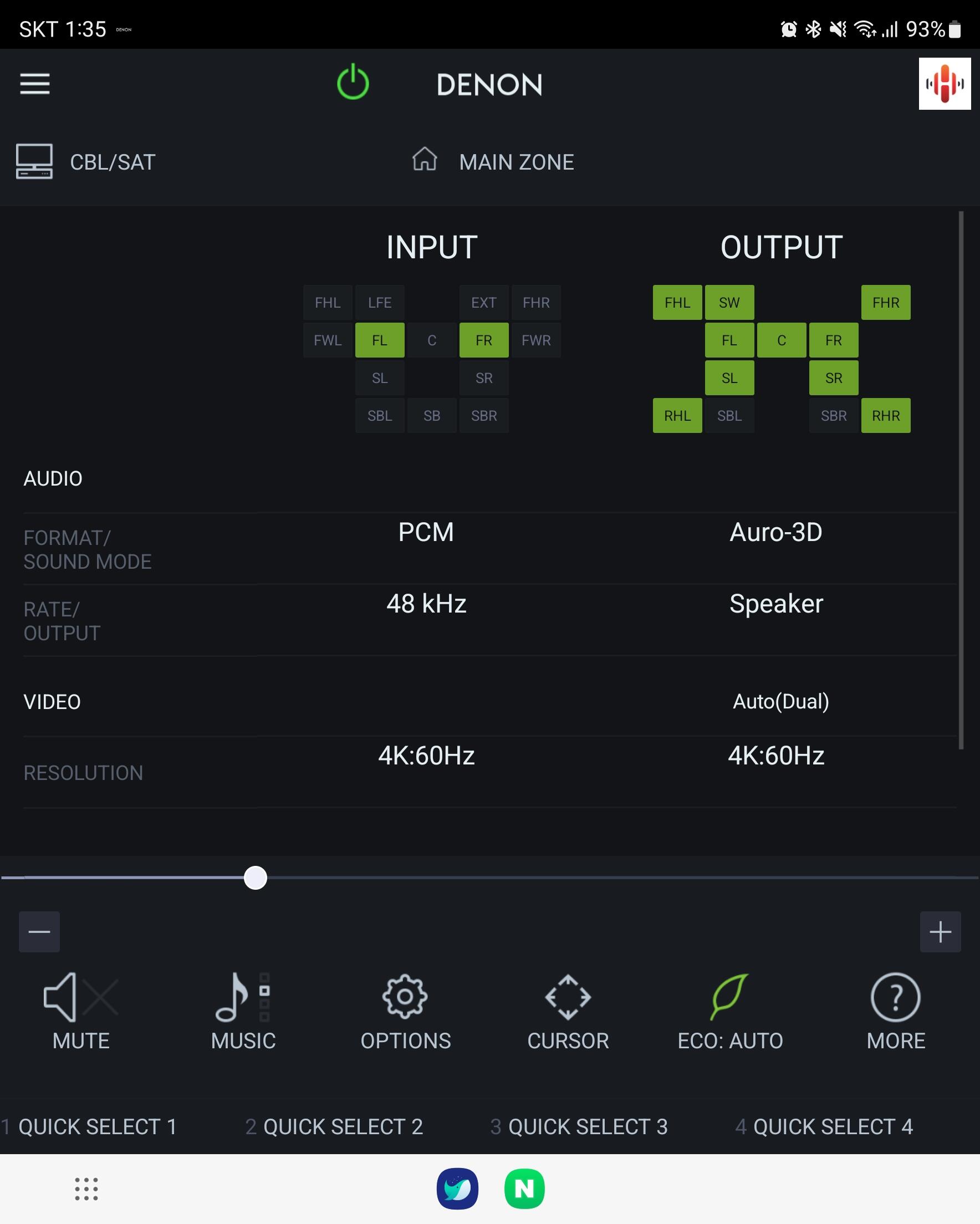Tap the Speaker output value
Image resolution: width=980 pixels, height=1224 pixels.
click(776, 604)
